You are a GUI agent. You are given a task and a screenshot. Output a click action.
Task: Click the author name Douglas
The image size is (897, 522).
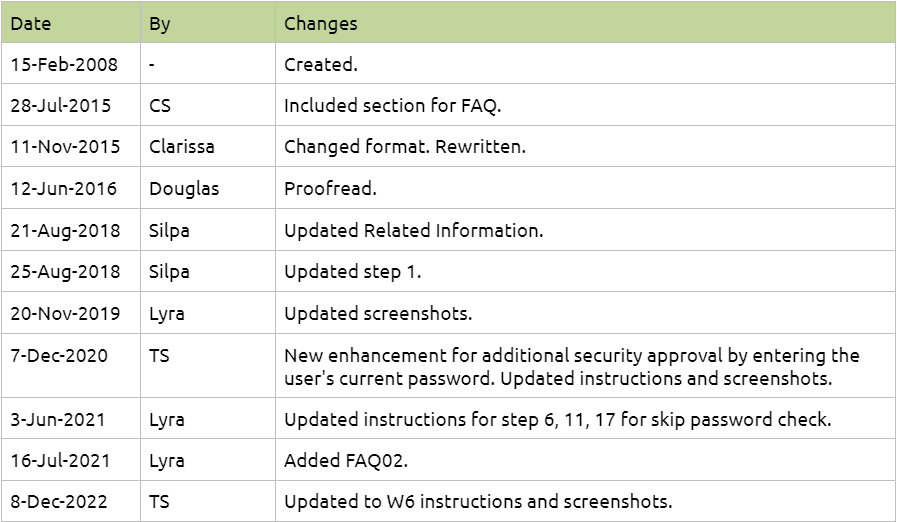(184, 189)
